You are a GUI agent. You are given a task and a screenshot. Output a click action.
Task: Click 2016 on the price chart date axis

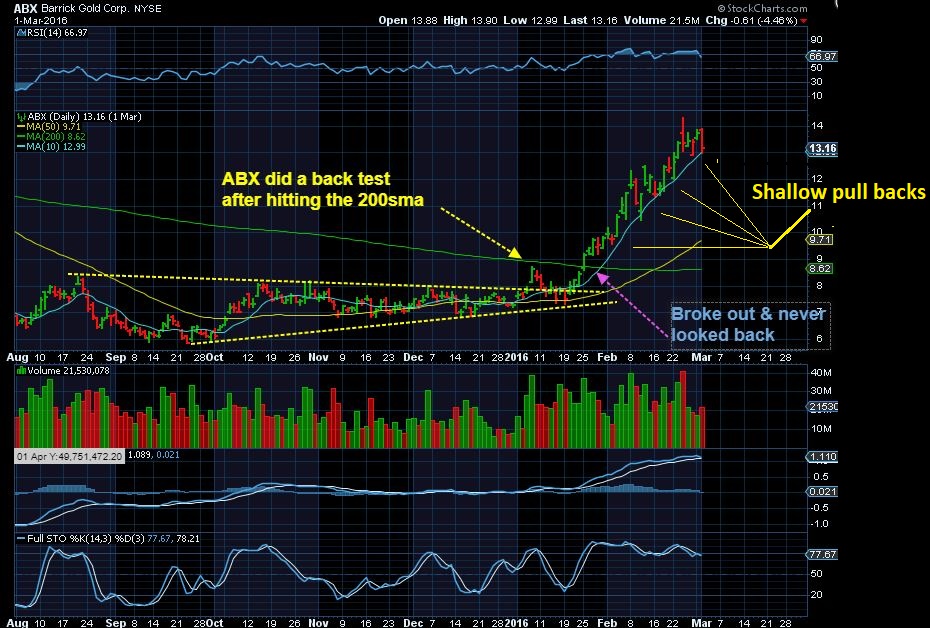(x=517, y=357)
